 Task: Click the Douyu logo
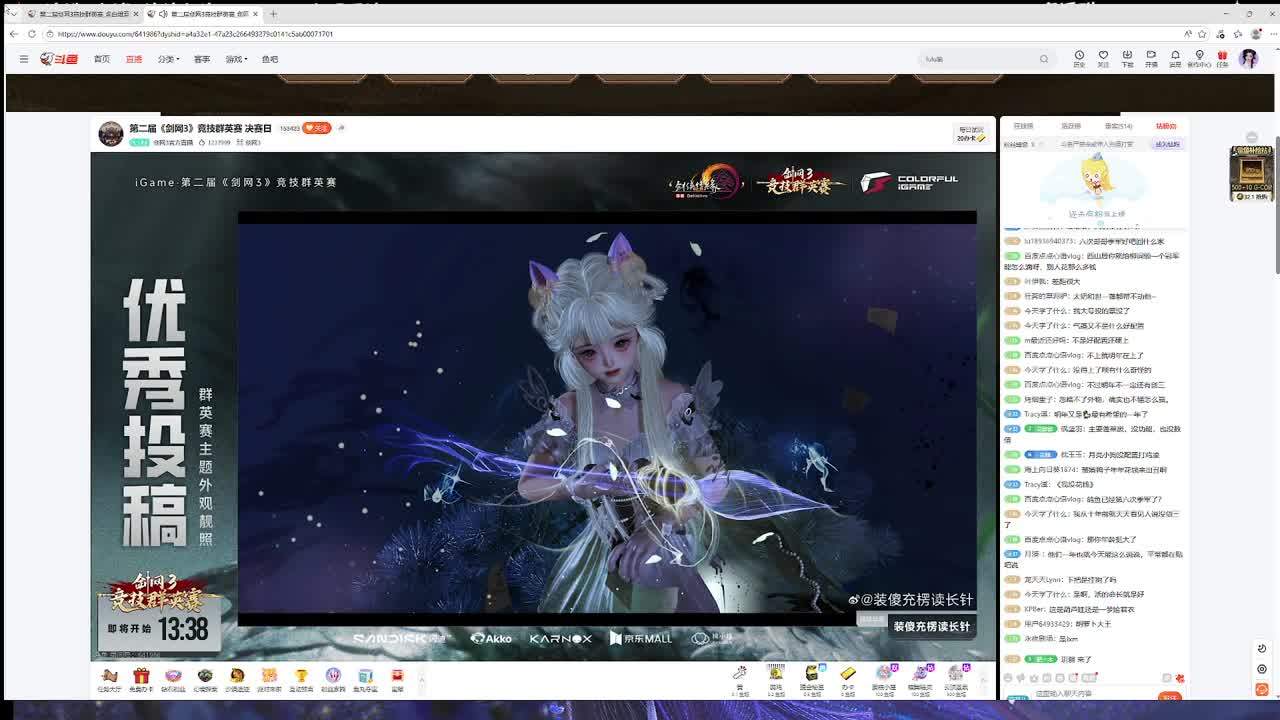[59, 59]
